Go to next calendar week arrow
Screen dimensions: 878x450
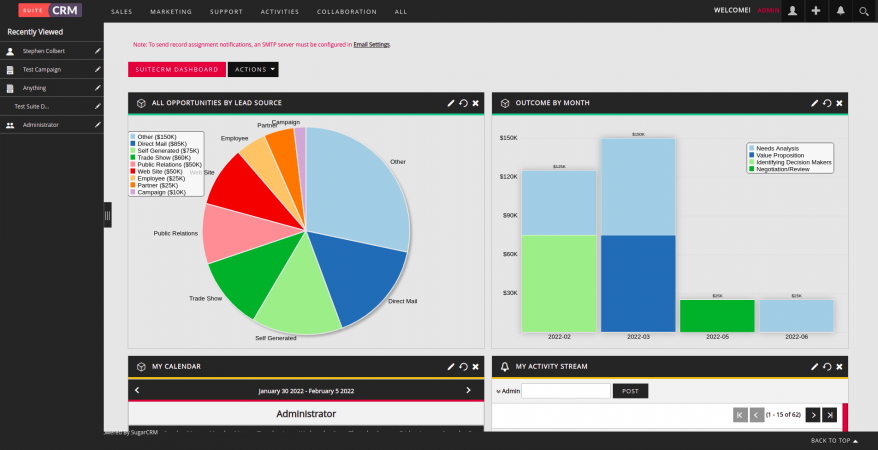coord(468,390)
